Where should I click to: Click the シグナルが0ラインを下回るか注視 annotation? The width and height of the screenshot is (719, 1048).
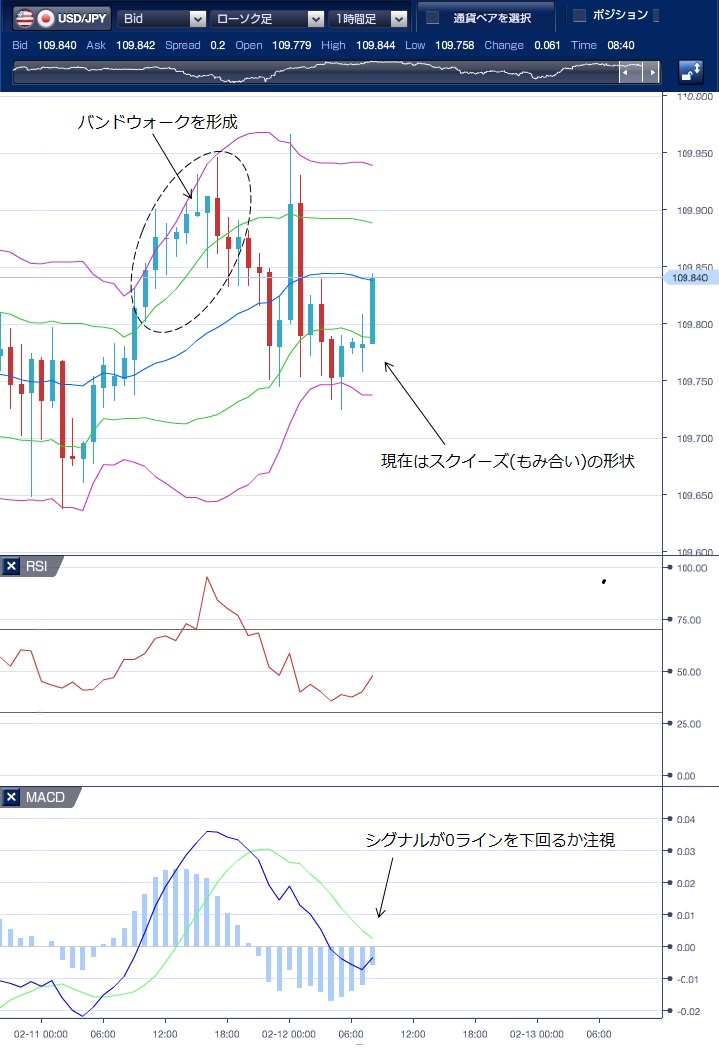490,841
